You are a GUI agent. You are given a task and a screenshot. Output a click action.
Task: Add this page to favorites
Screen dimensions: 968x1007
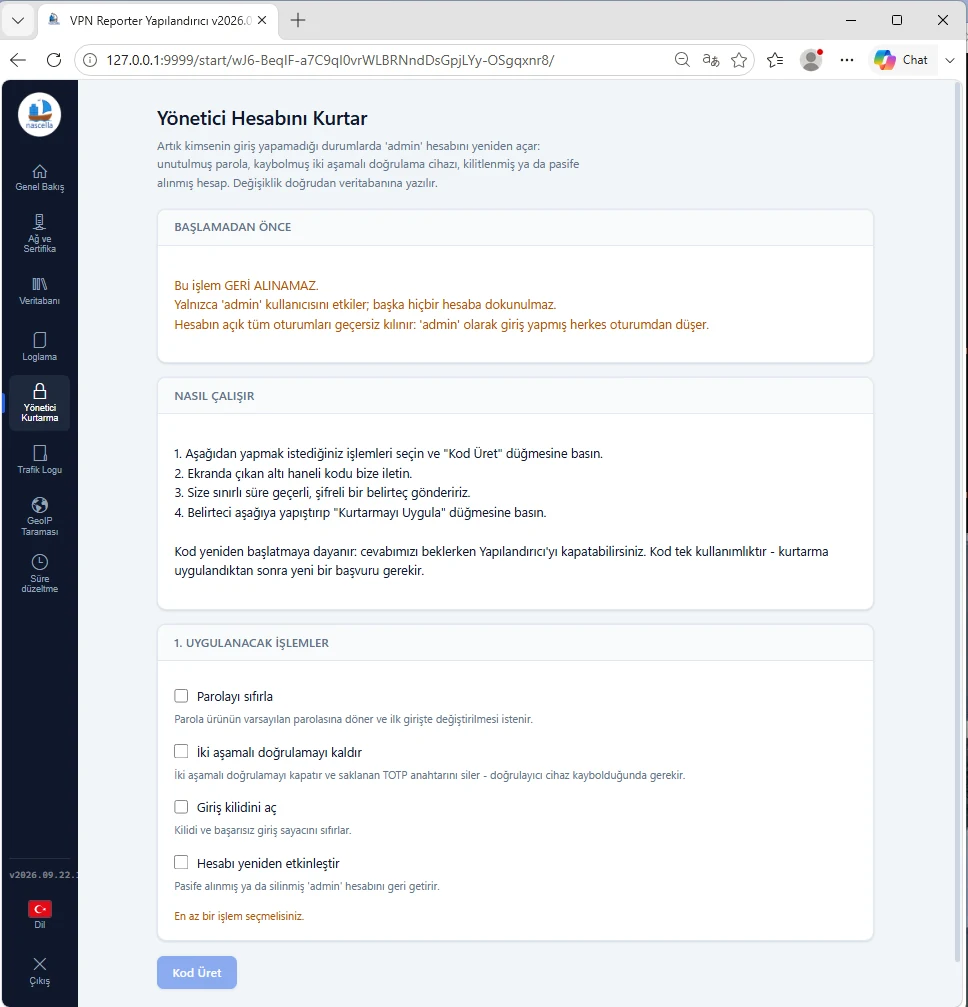(x=739, y=60)
